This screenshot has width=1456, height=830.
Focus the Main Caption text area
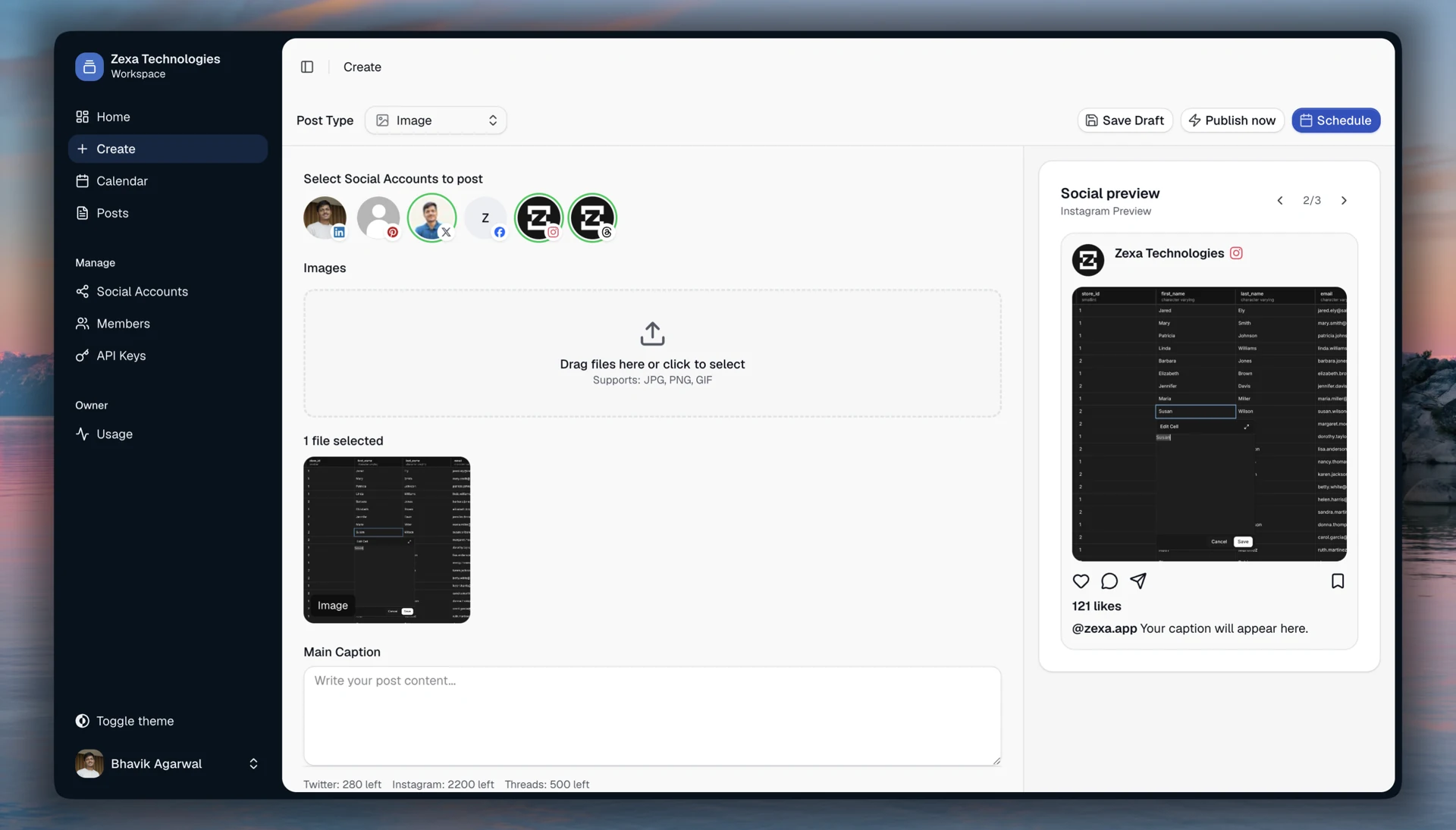click(x=652, y=716)
